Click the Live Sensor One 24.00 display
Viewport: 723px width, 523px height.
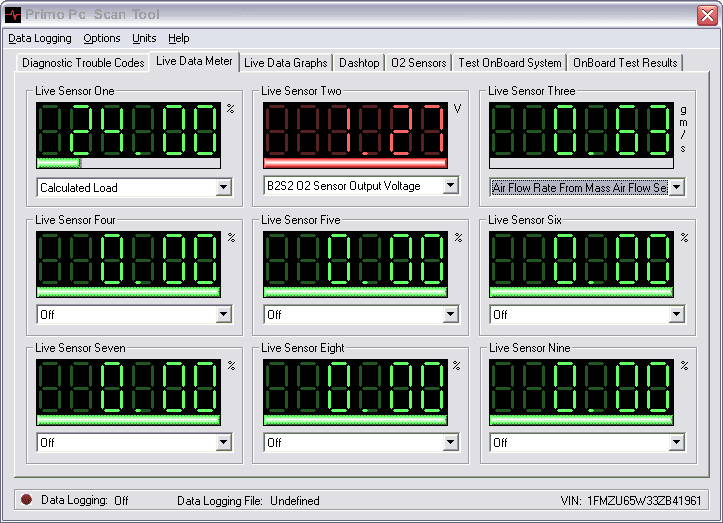tap(128, 130)
